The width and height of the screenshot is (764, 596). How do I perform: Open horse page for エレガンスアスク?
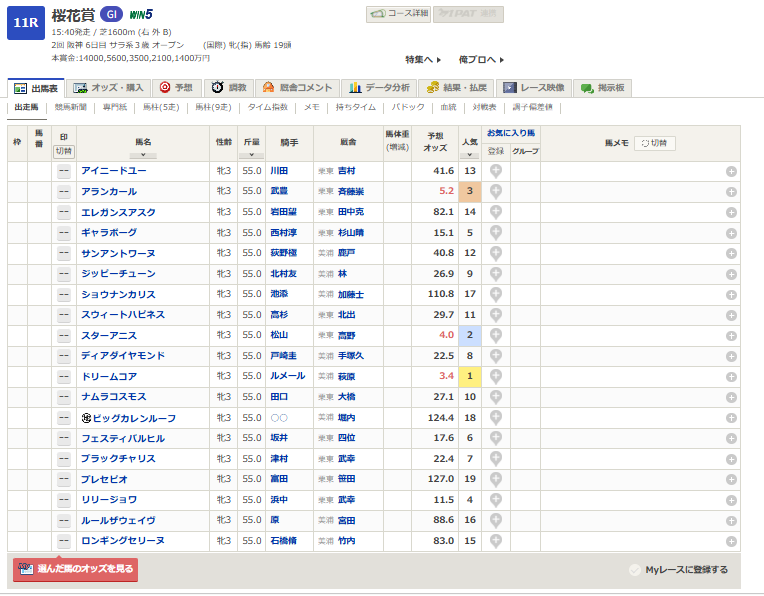coord(119,212)
